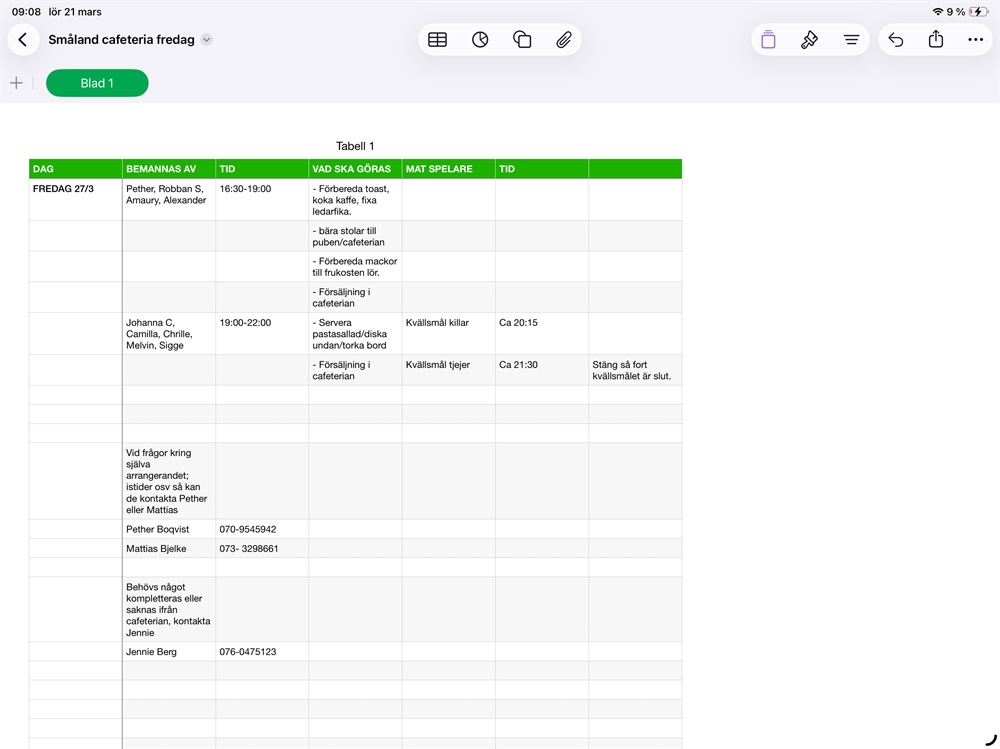Open the insert chart menu
1000x749 pixels.
480,40
